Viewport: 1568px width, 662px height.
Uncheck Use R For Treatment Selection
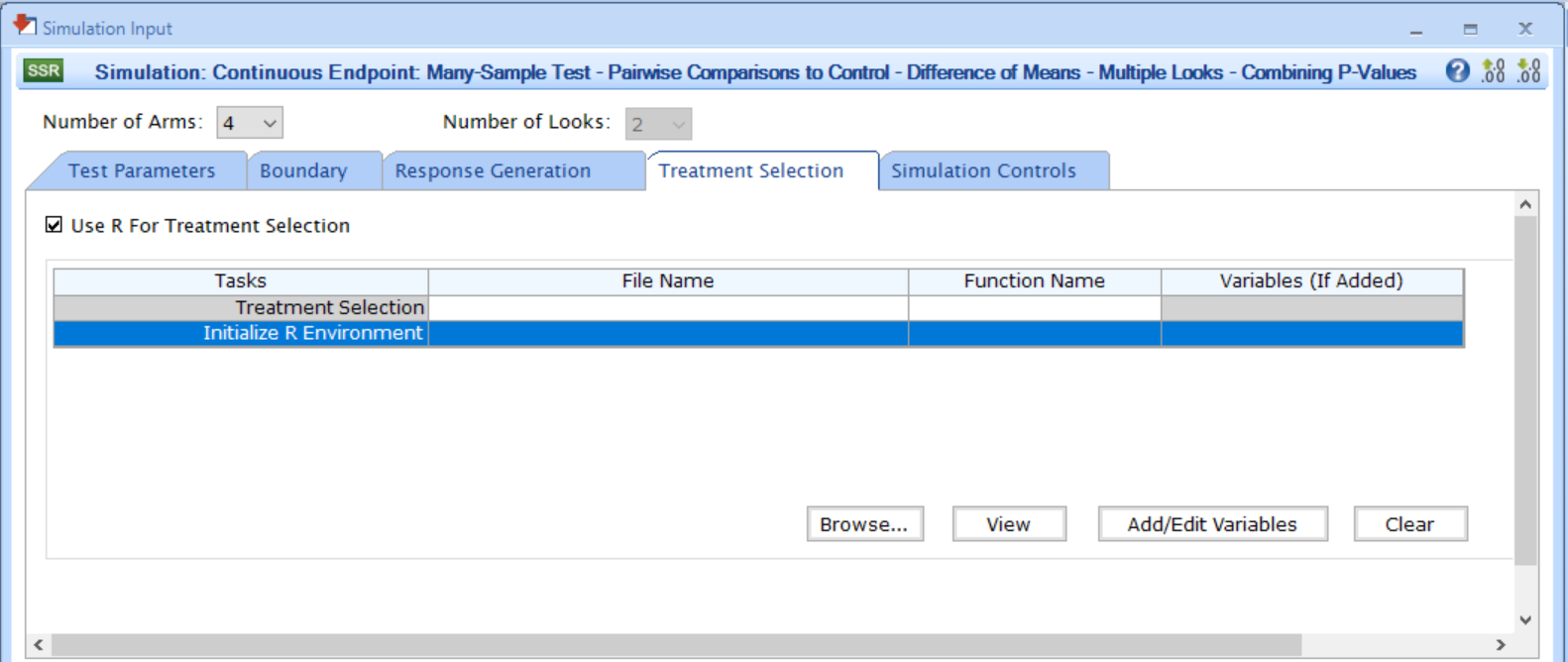(x=55, y=225)
